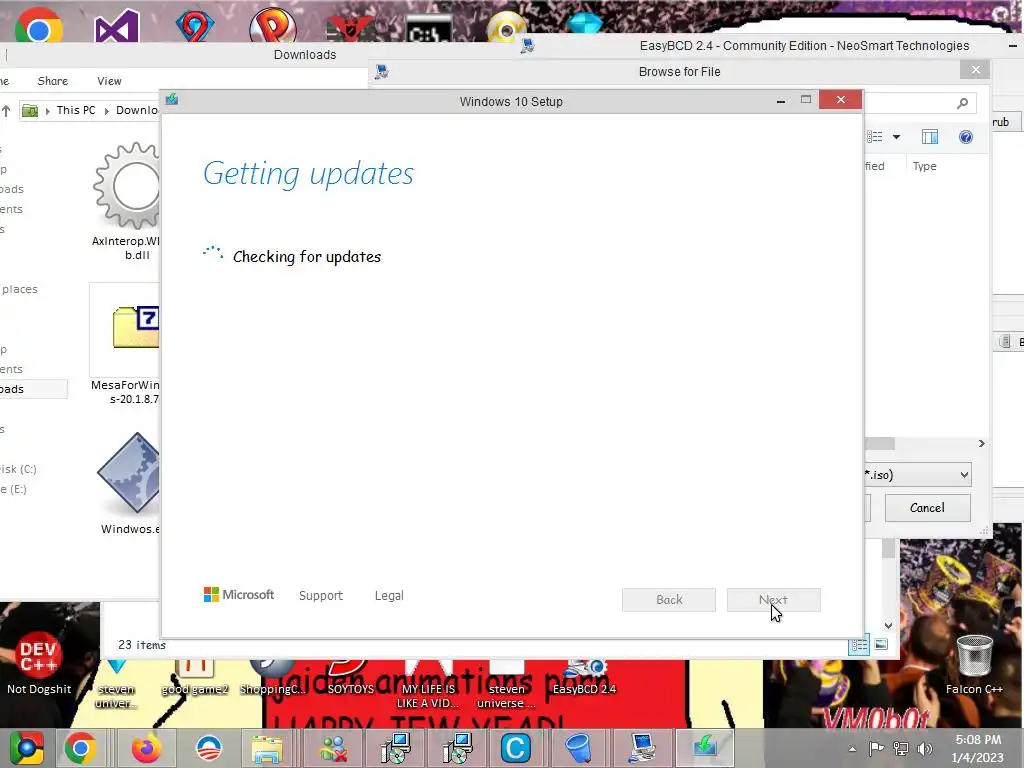This screenshot has width=1024, height=768.
Task: Click the blue help icon in Browse for File
Action: click(x=966, y=136)
